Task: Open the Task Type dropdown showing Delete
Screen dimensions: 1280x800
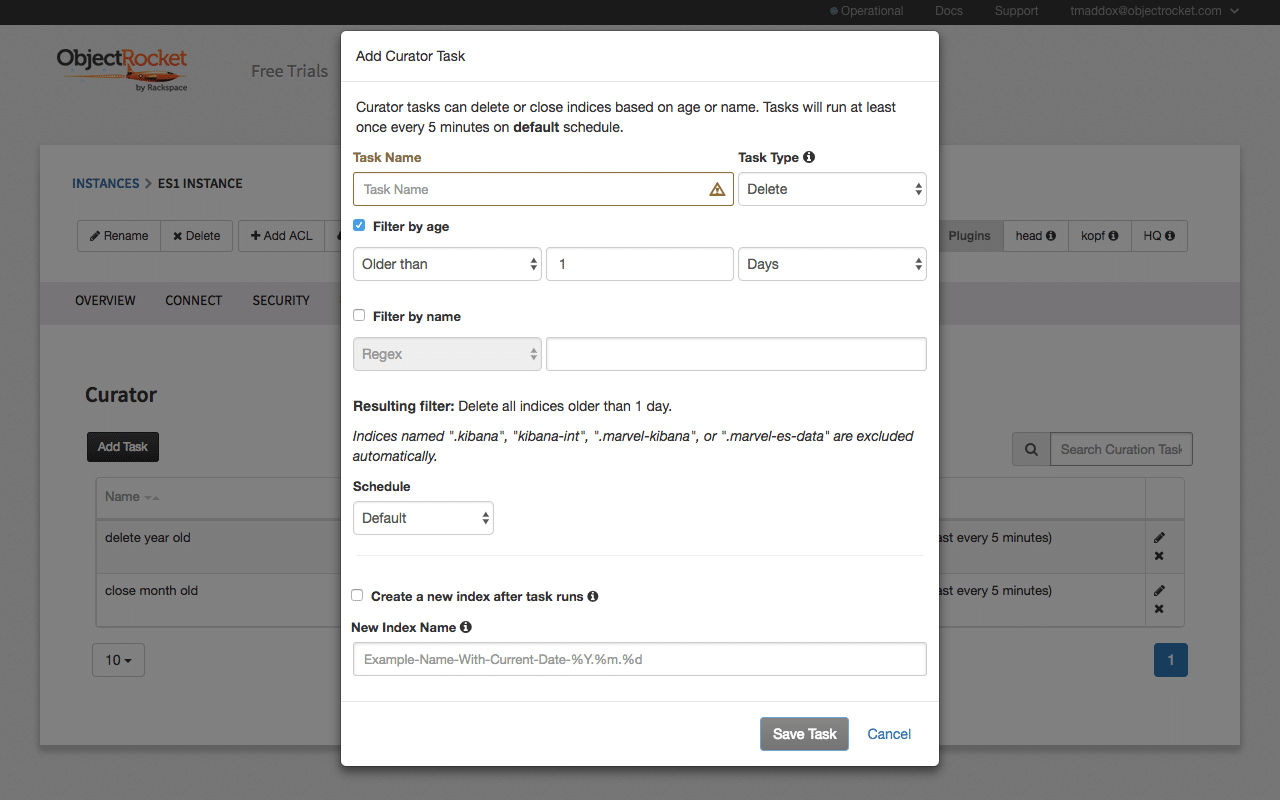Action: [832, 189]
